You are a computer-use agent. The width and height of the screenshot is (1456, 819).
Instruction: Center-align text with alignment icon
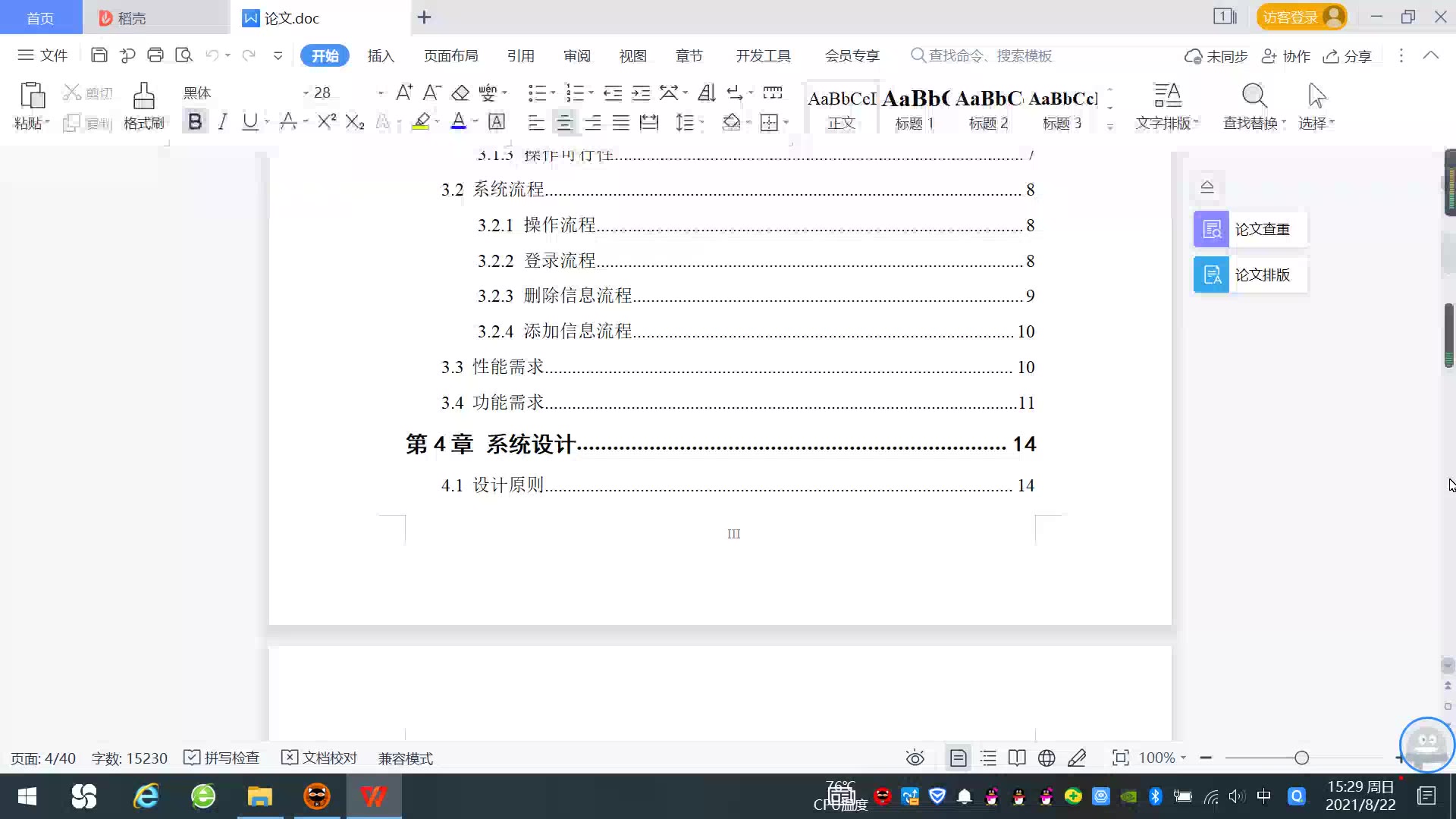pos(563,123)
